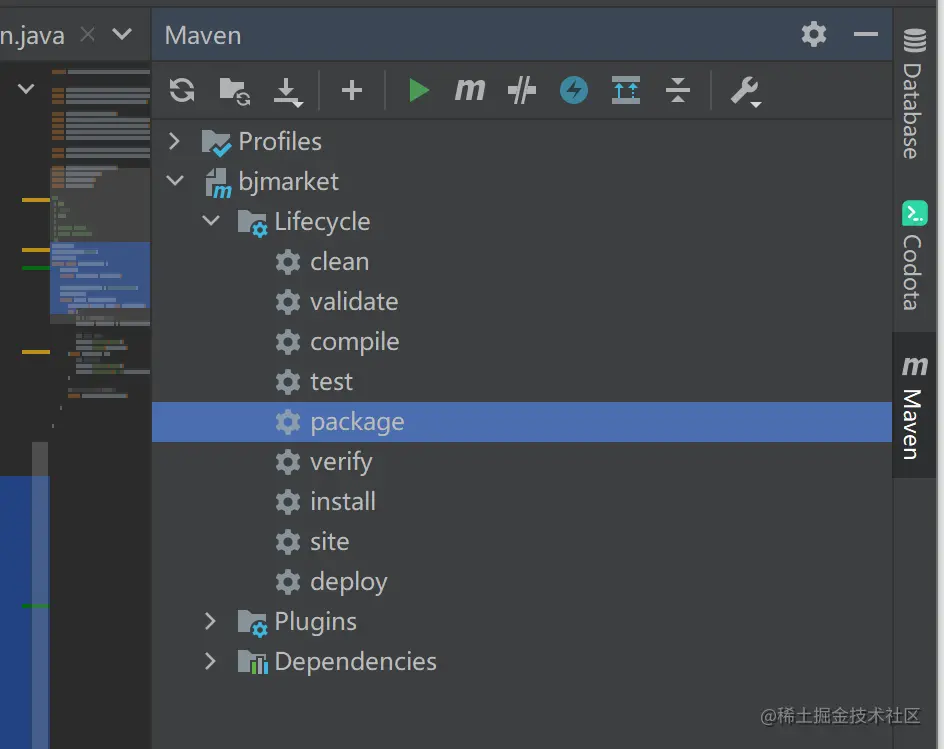Collapse code block chevron in editor gutter

[x=26, y=89]
